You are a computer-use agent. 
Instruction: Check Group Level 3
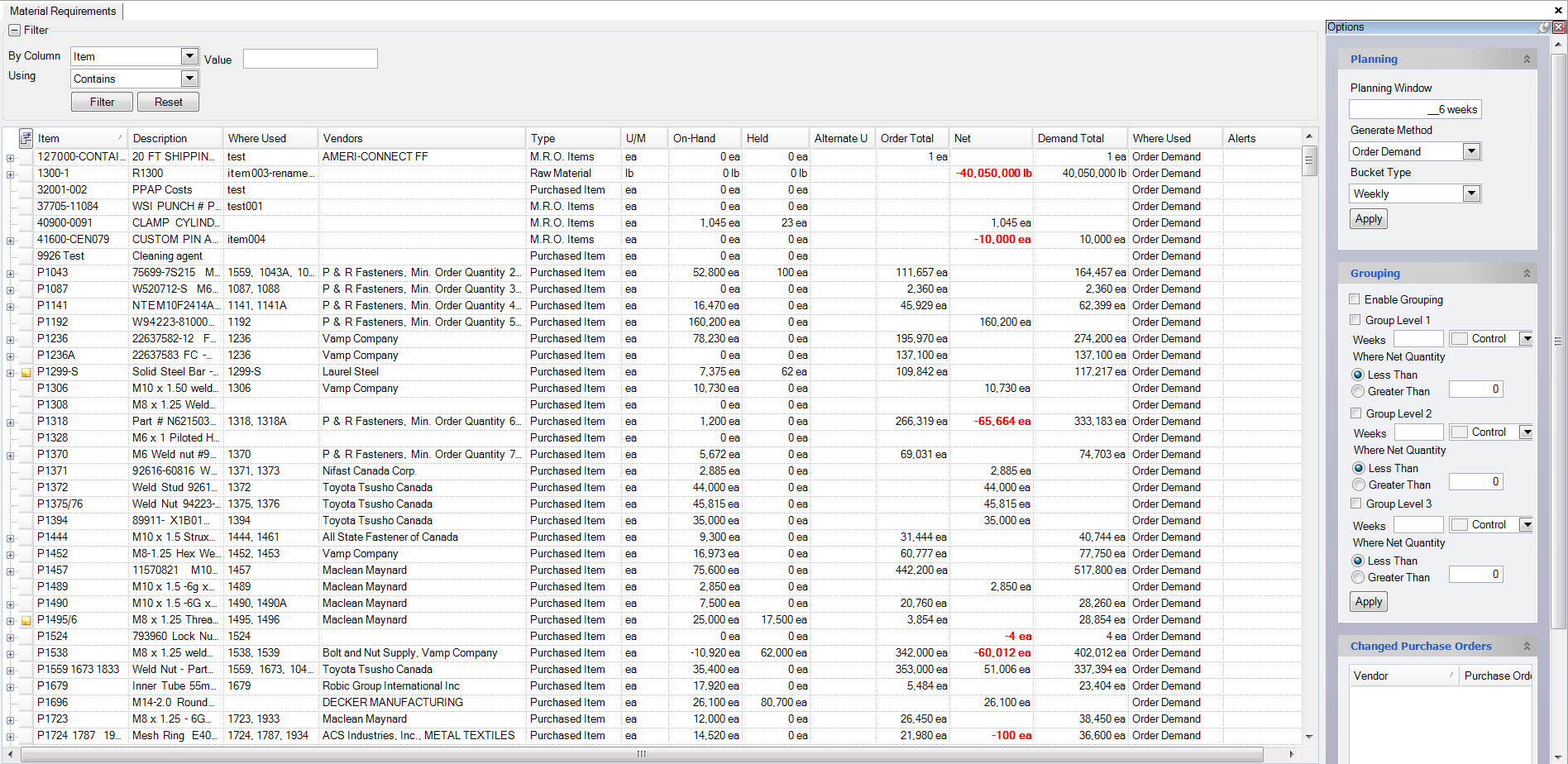pos(1355,504)
